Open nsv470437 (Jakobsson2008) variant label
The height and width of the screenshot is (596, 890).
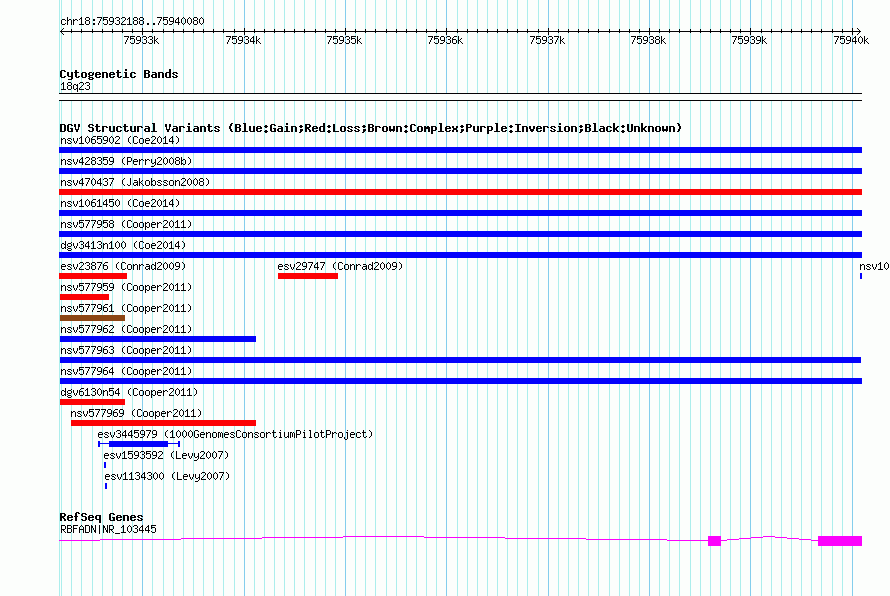tap(135, 182)
